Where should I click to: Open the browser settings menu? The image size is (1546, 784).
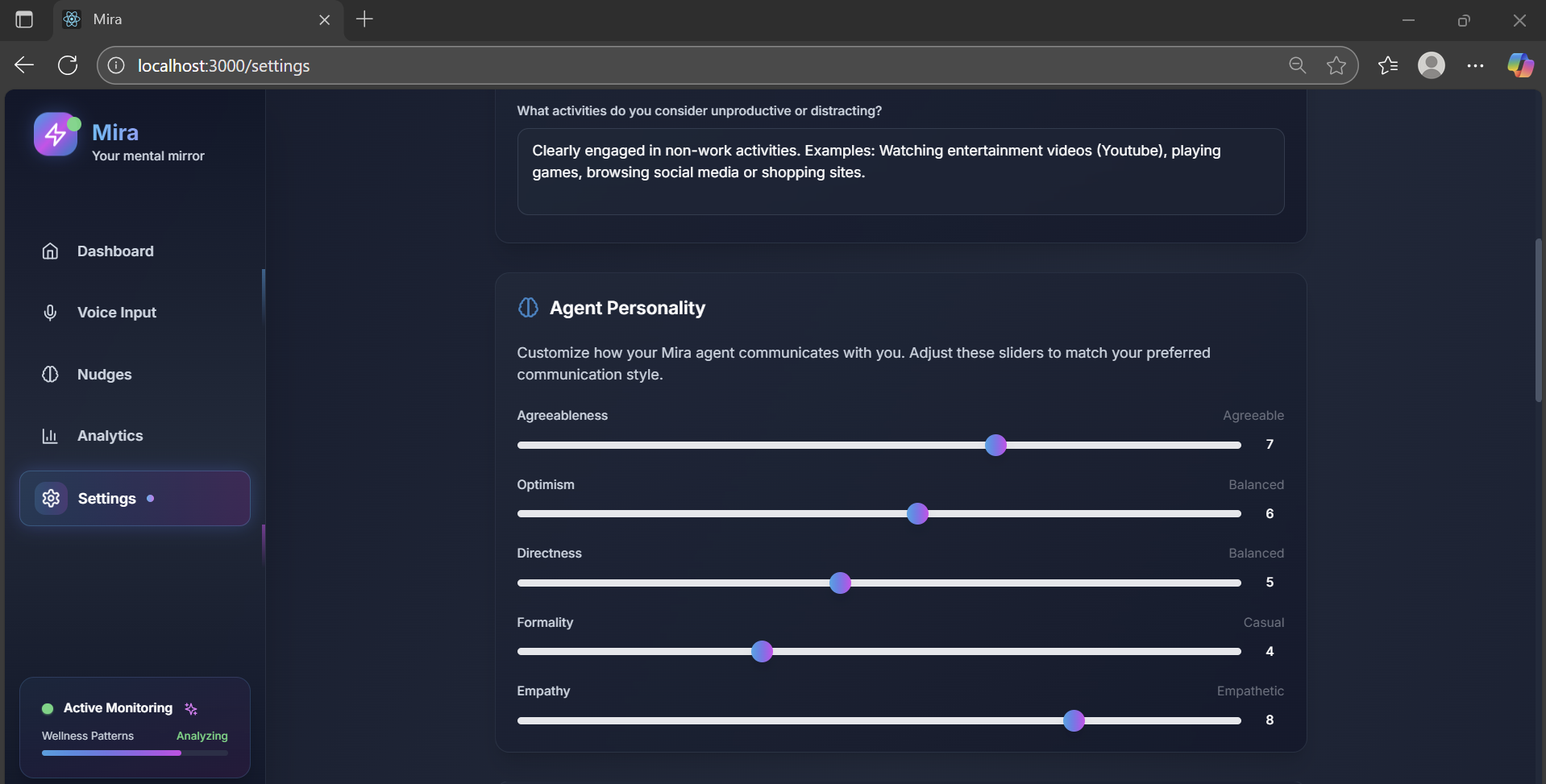1475,65
